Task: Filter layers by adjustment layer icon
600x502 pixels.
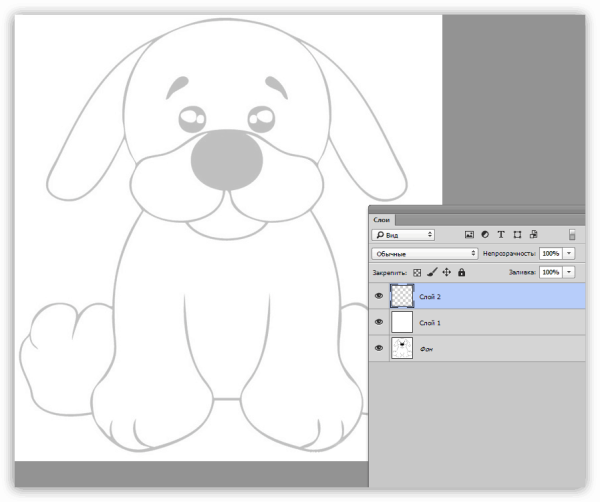Action: [x=484, y=235]
